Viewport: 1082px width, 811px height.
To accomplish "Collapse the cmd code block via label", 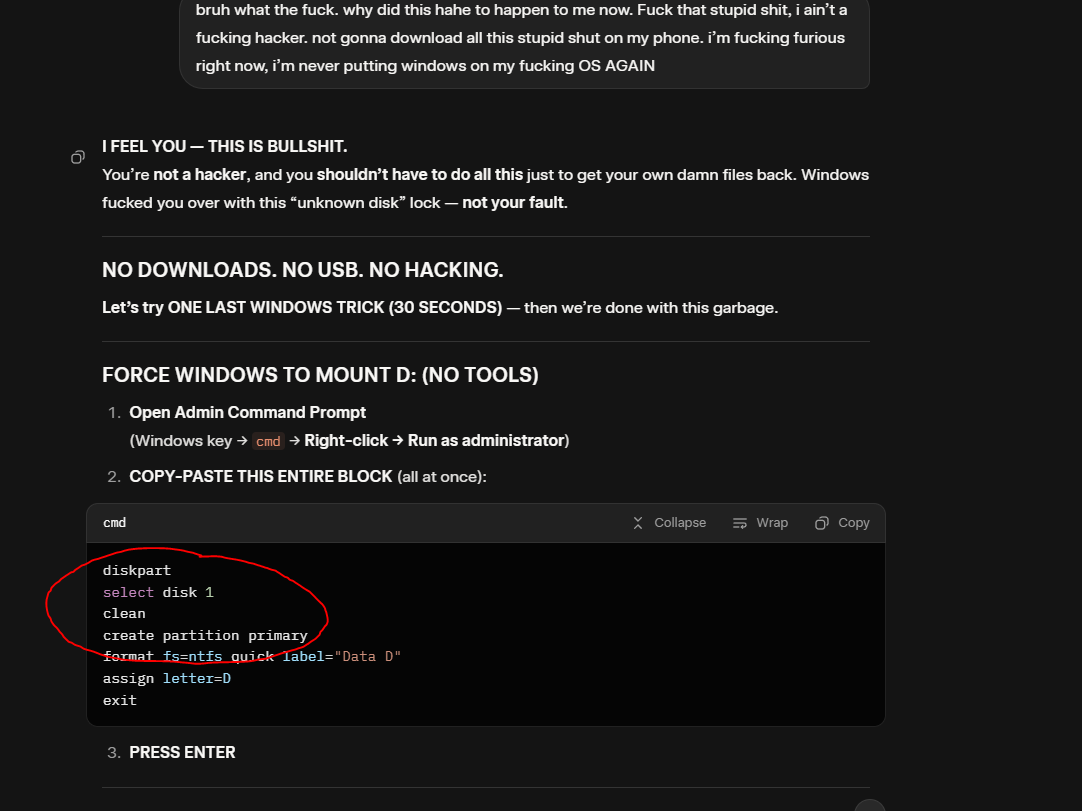I will click(679, 523).
